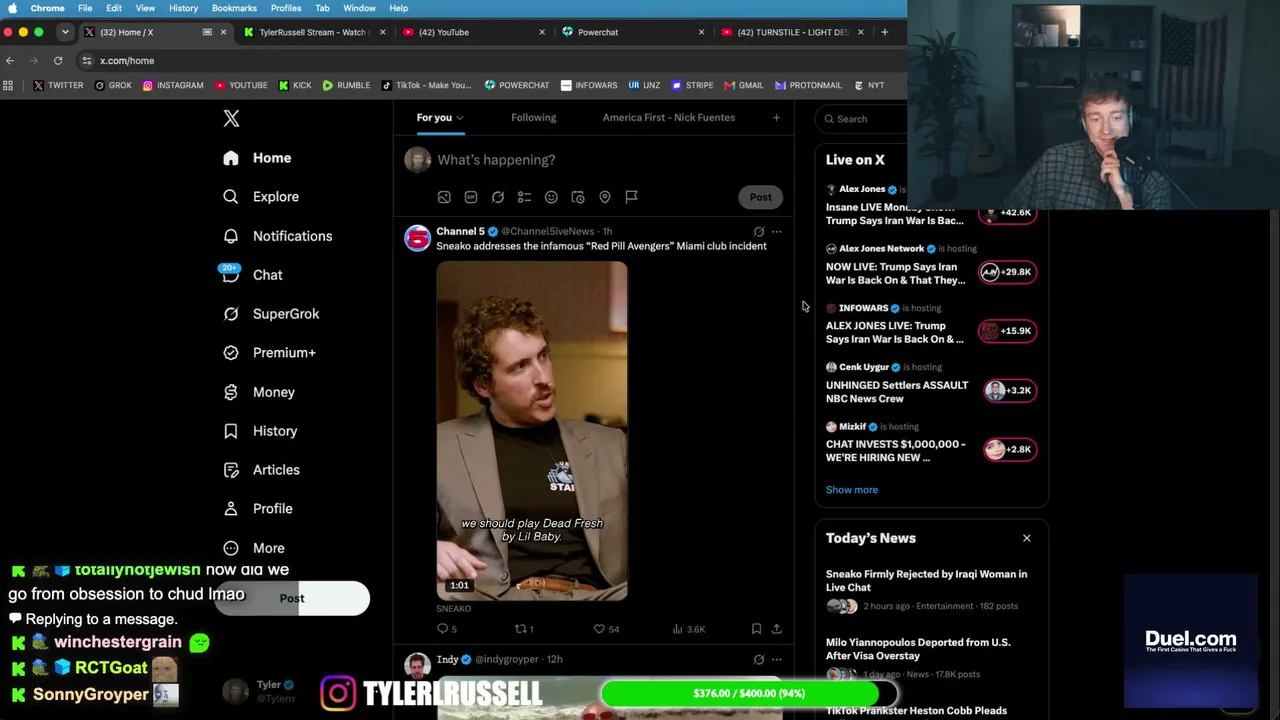This screenshot has width=1280, height=720.
Task: Close the Today's News panel
Action: 1026,538
